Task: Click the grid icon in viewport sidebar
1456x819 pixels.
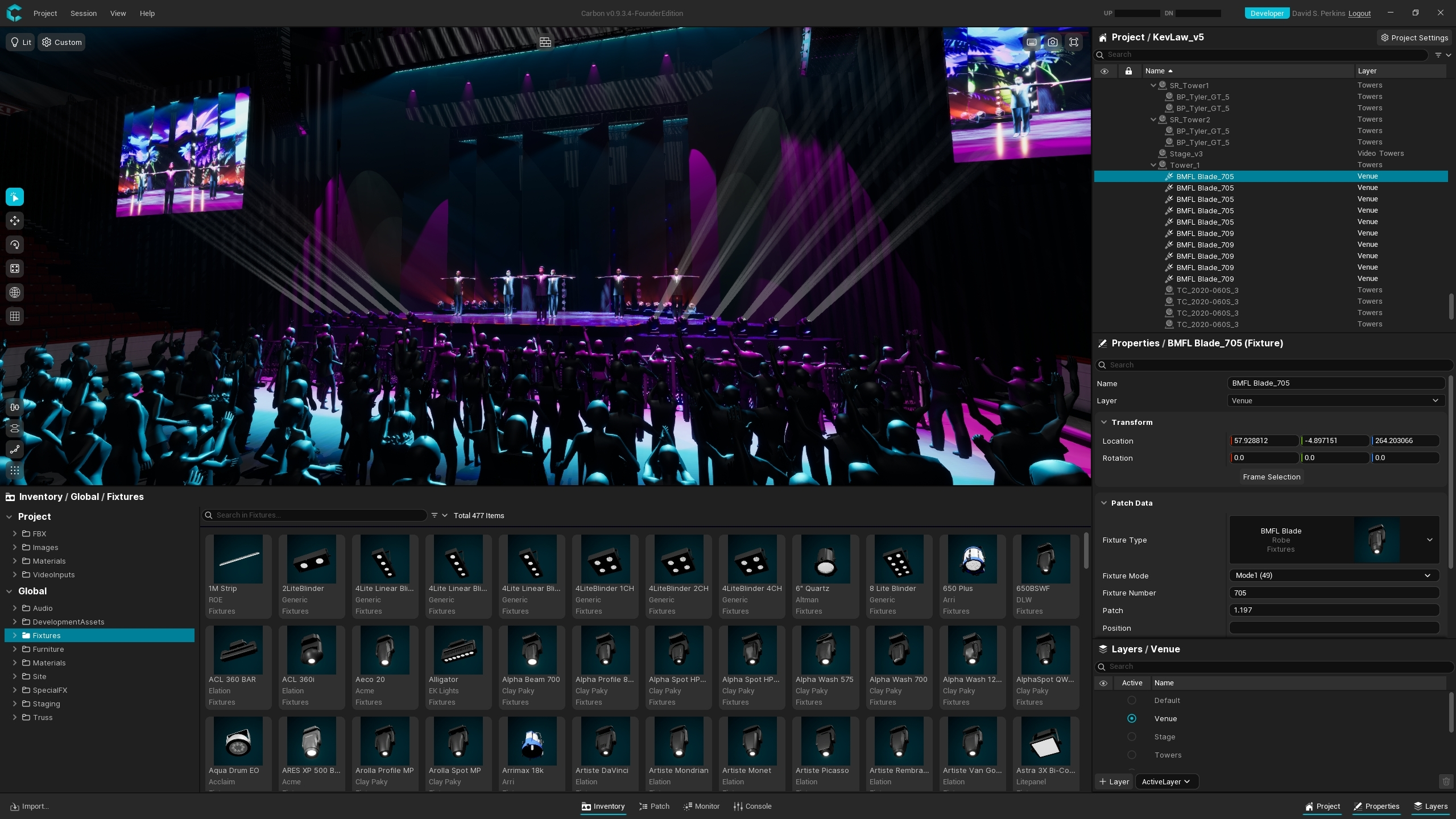Action: [x=15, y=316]
